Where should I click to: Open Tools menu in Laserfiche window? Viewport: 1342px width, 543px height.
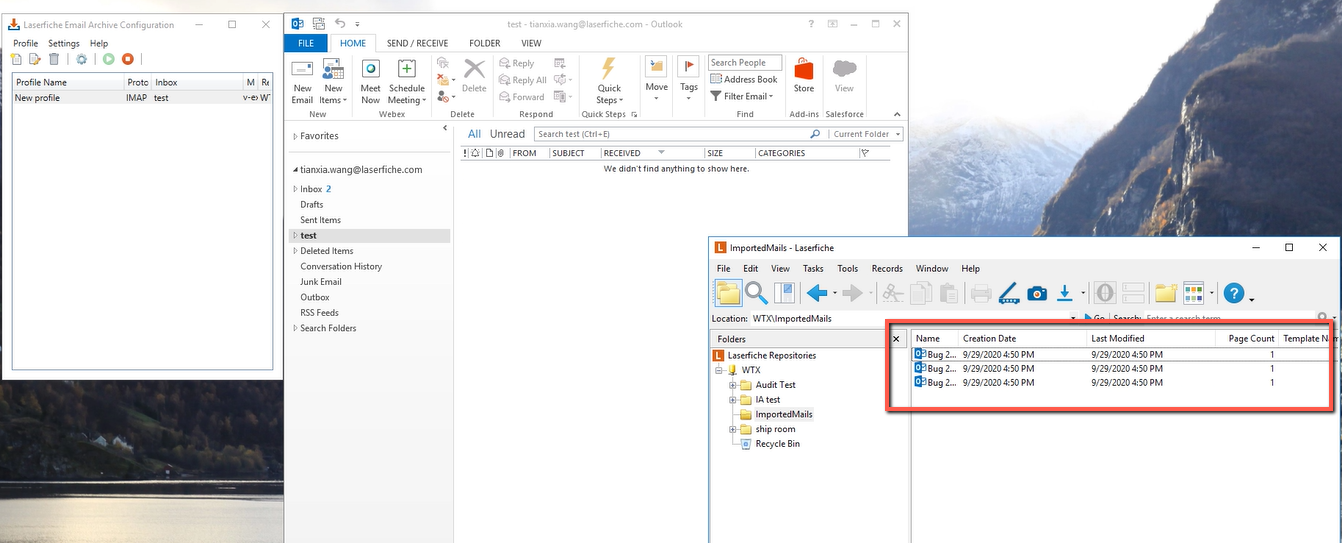[x=847, y=269]
